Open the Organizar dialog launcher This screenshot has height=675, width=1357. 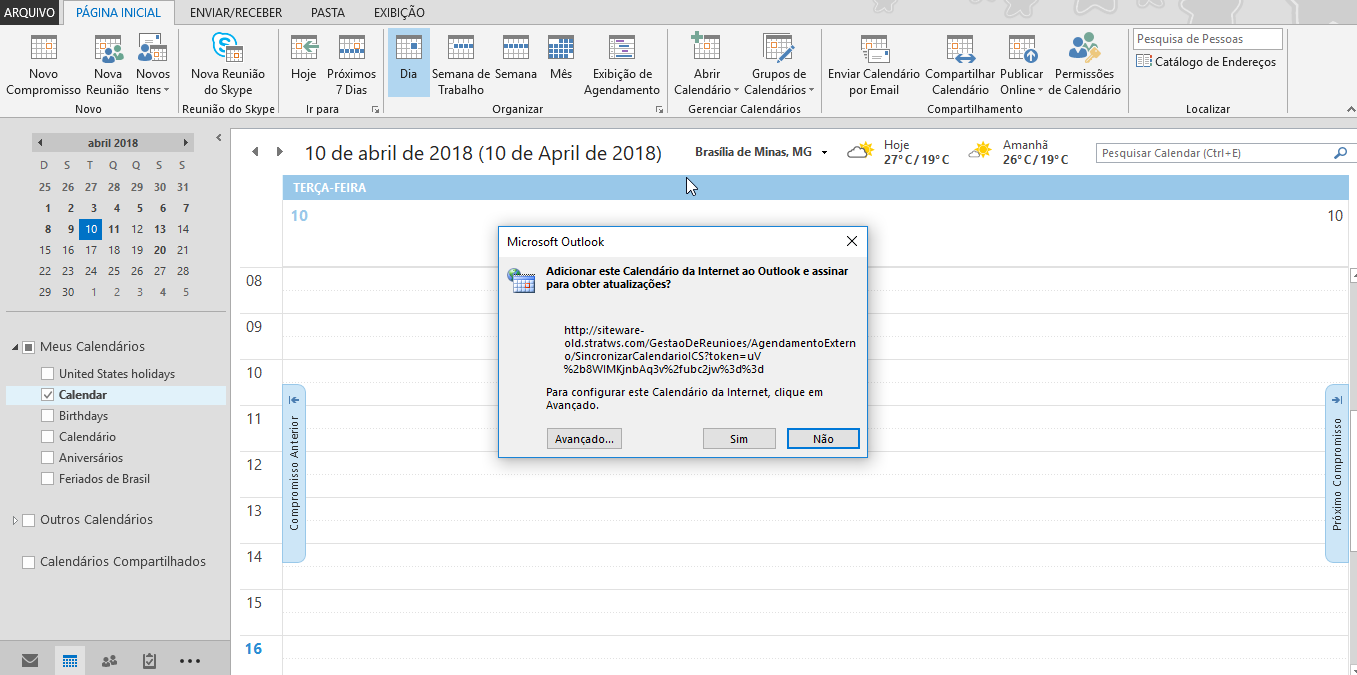pos(659,109)
